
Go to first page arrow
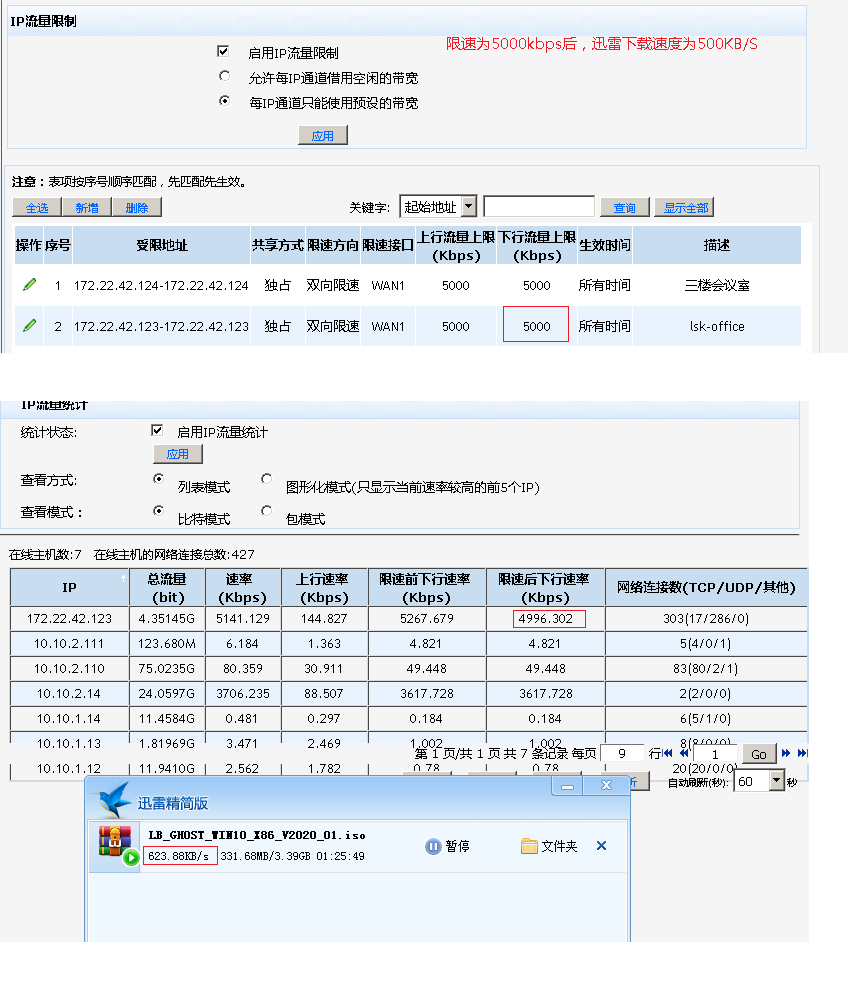coord(668,753)
